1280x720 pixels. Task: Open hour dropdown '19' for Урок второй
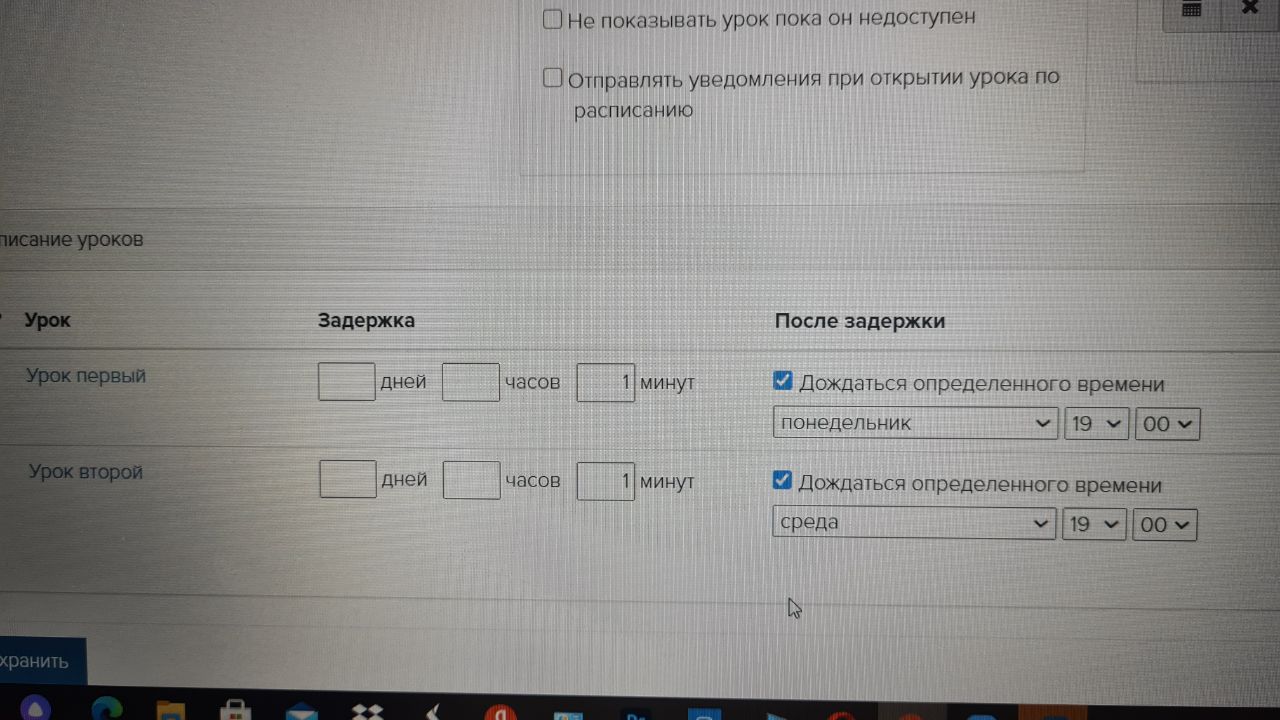tap(1094, 524)
